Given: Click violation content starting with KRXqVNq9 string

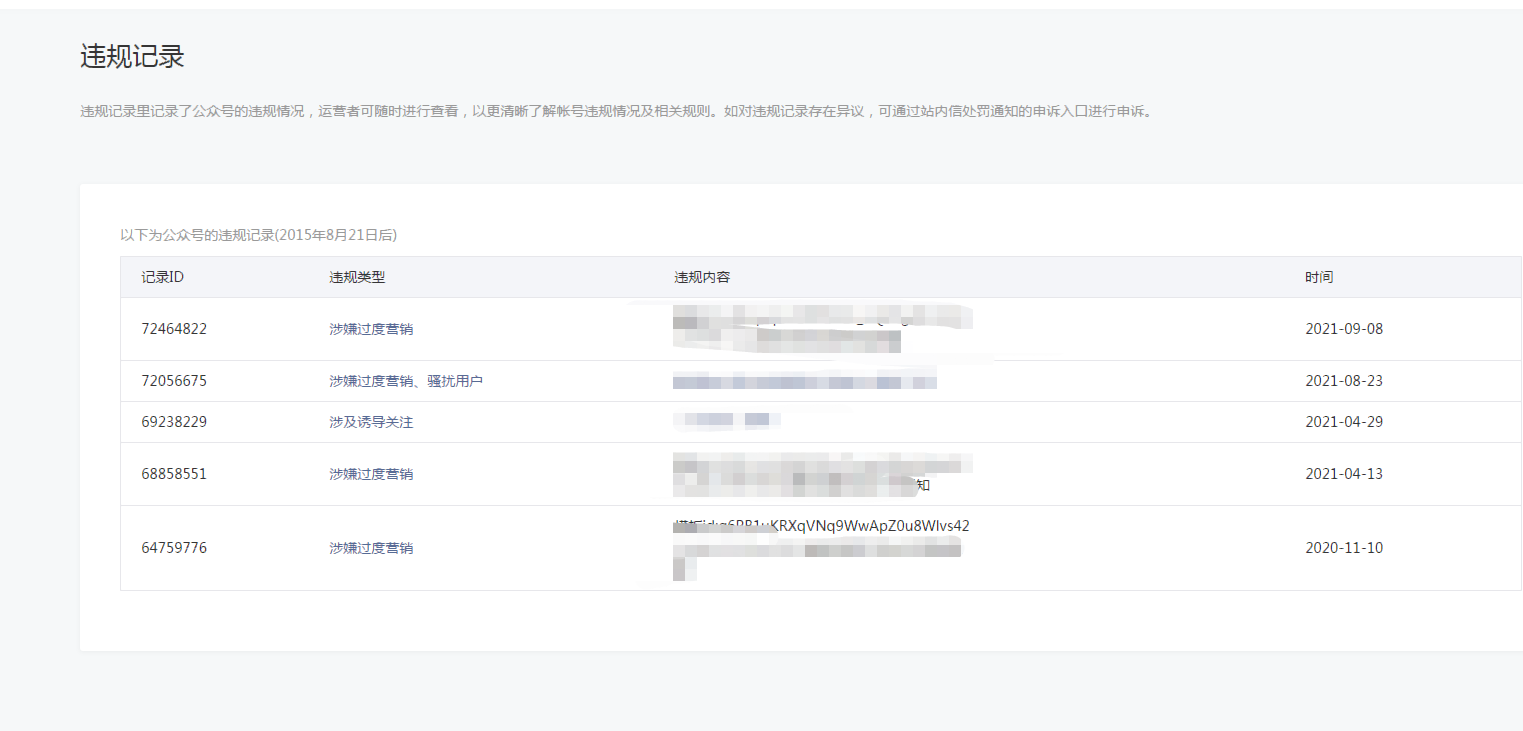Looking at the screenshot, I should (x=822, y=527).
